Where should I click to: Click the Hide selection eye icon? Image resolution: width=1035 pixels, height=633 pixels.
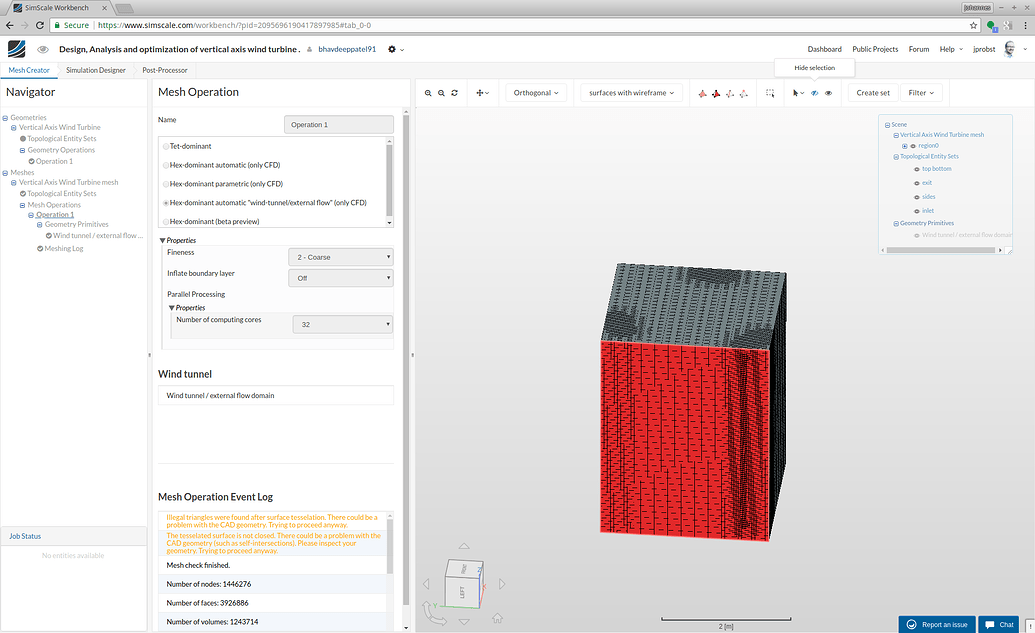click(x=812, y=92)
